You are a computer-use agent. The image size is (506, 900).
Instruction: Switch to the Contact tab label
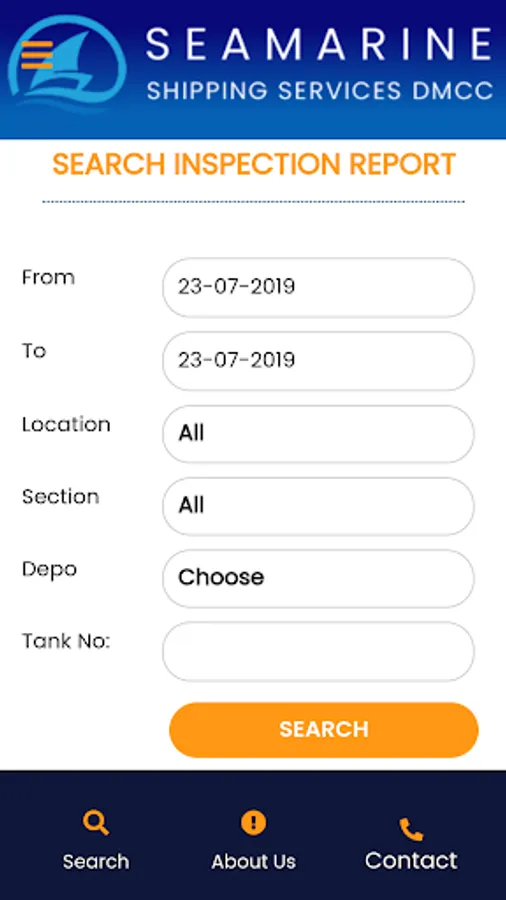(411, 860)
